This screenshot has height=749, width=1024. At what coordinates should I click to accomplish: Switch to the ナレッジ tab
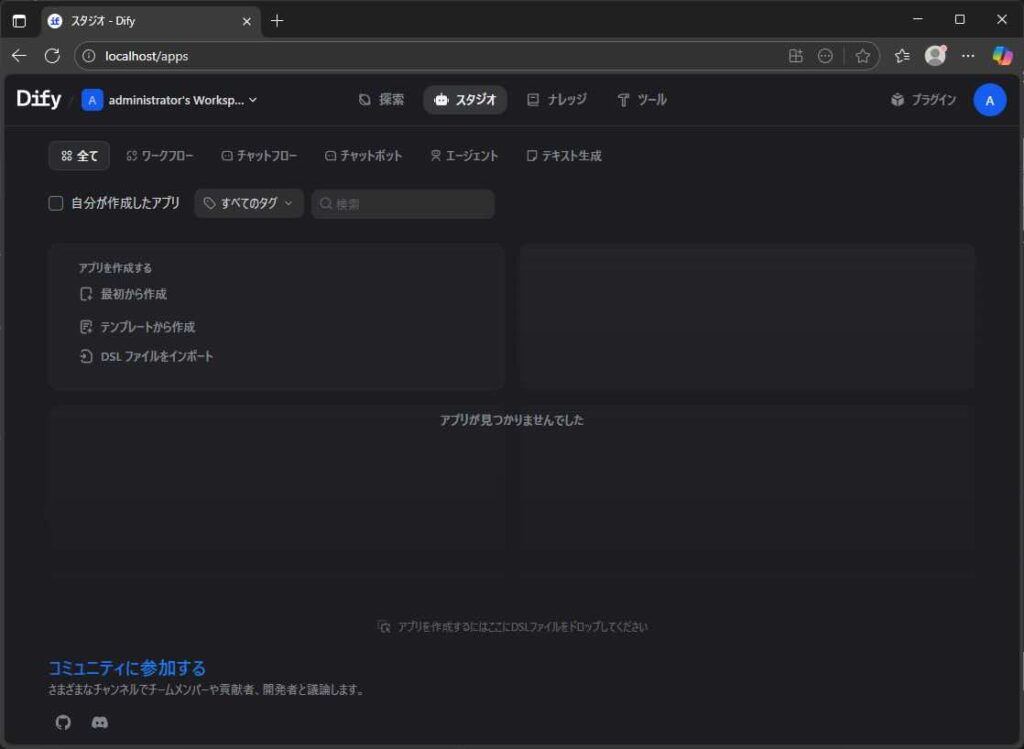[557, 100]
